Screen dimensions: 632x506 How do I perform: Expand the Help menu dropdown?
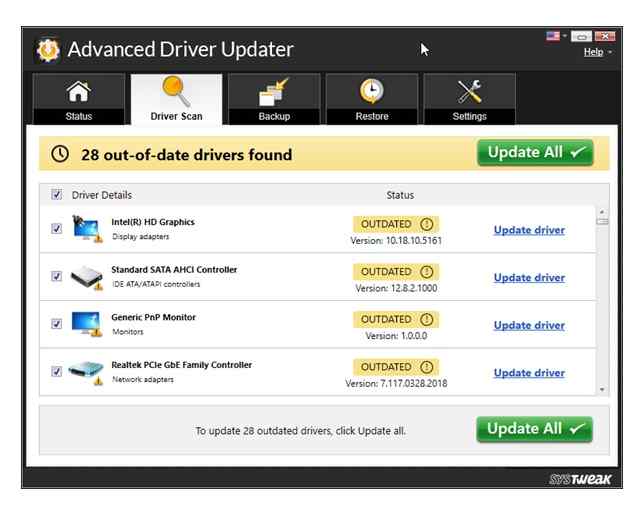(x=597, y=52)
